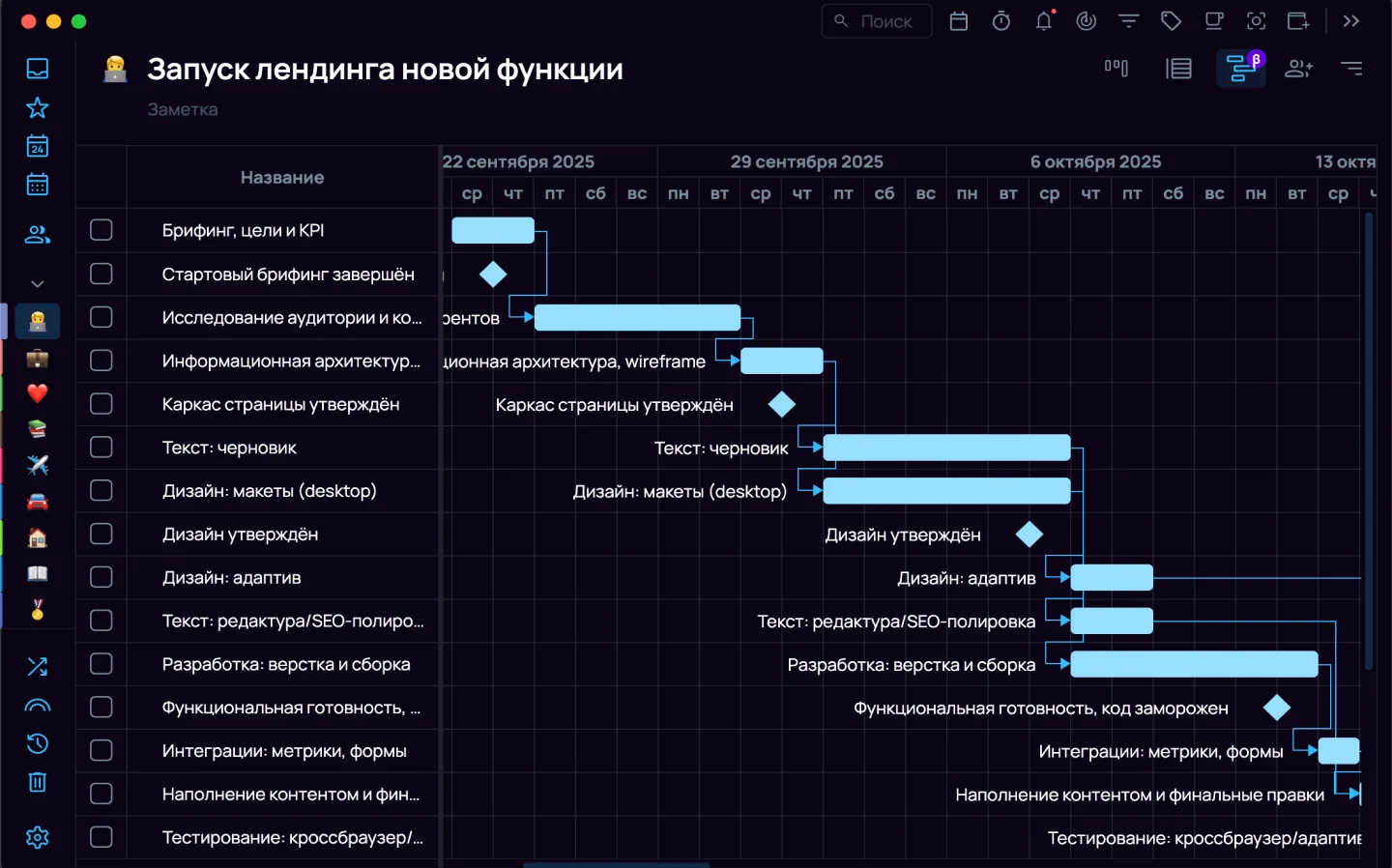Viewport: 1392px width, 868px height.
Task: Collapse the project list chevron in sidebar
Action: point(38,284)
